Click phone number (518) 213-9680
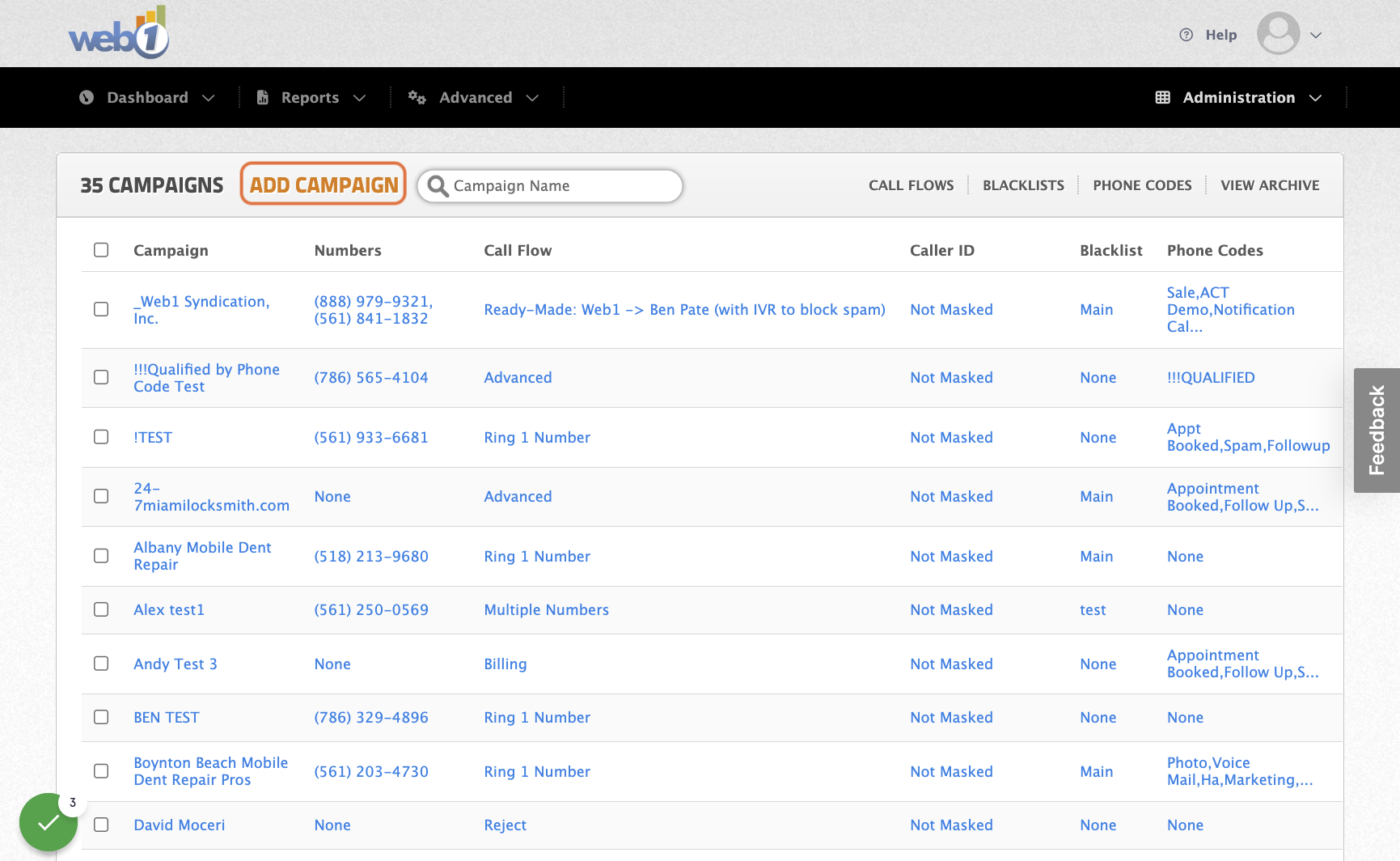The height and width of the screenshot is (861, 1400). [371, 557]
